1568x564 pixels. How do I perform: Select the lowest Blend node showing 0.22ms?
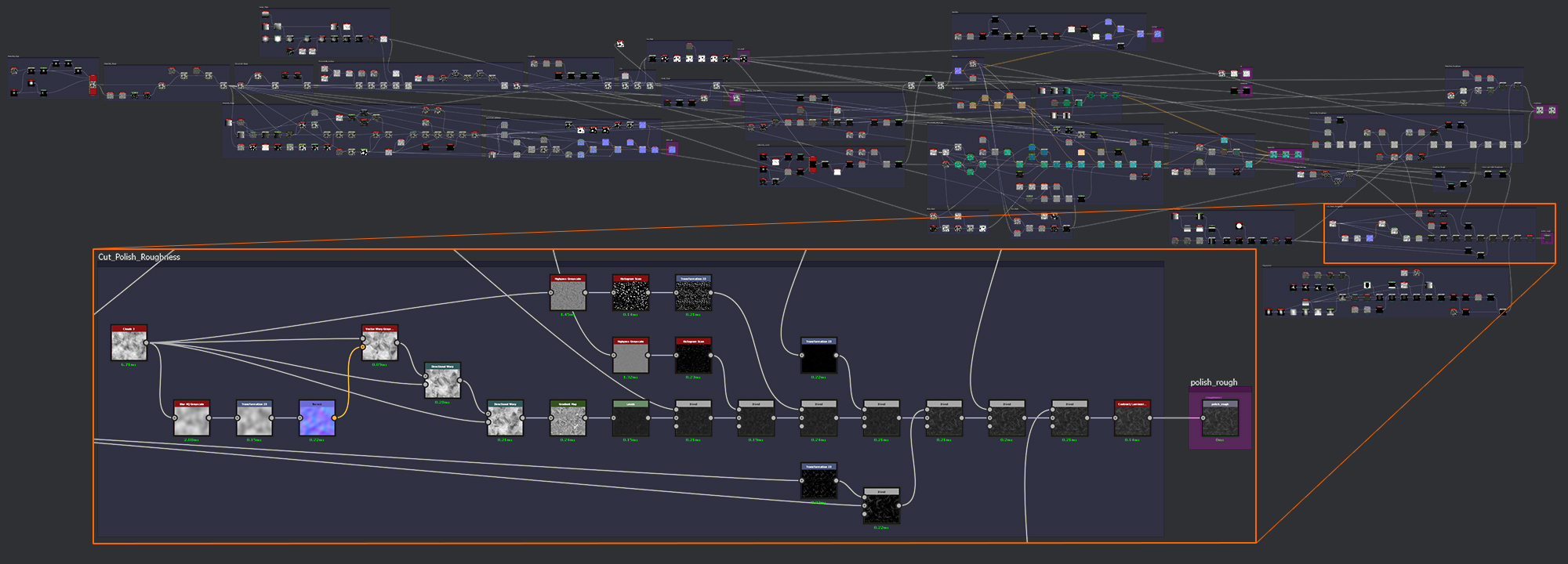pyautogui.click(x=882, y=506)
